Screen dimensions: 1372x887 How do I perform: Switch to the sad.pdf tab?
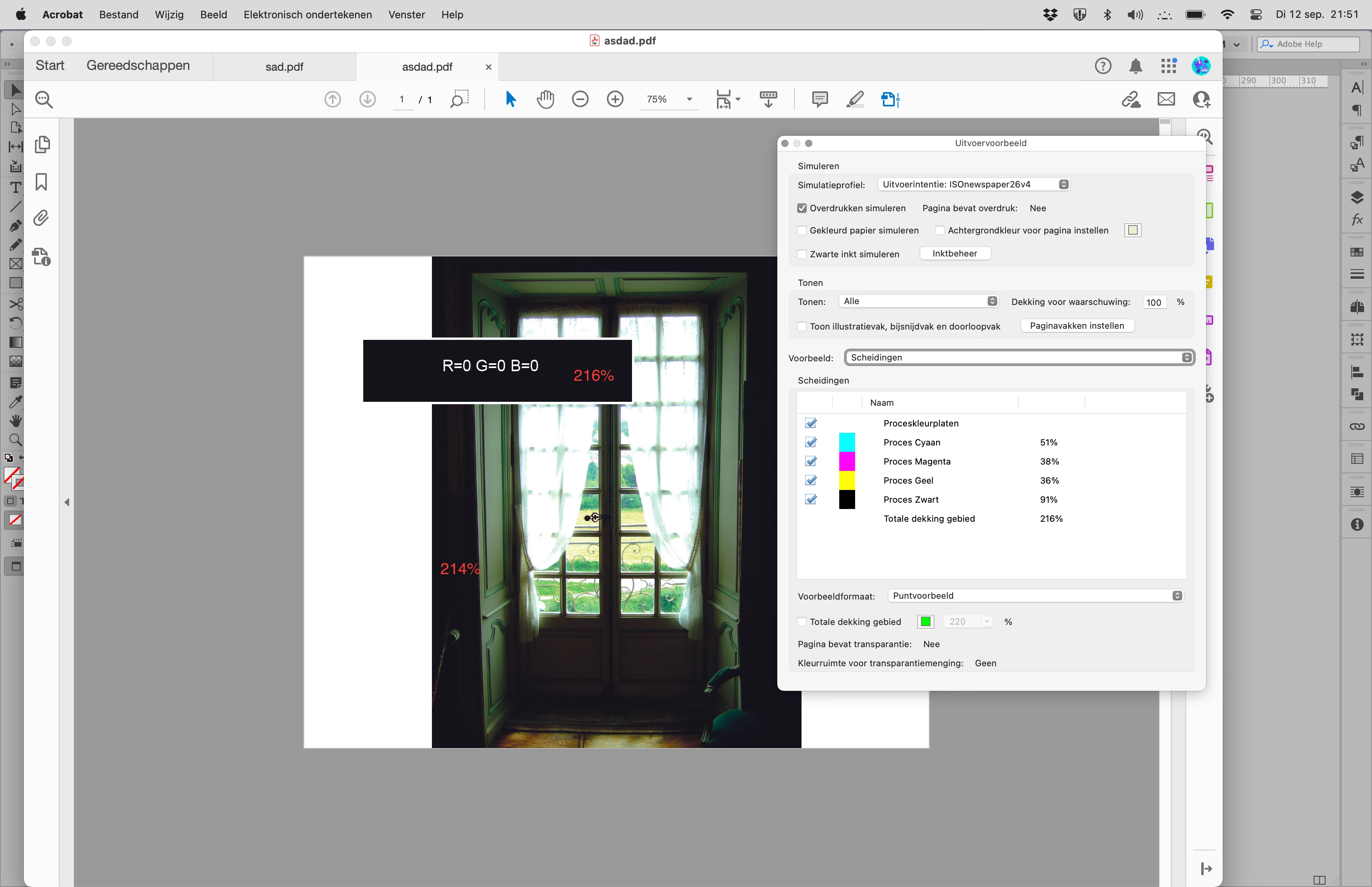(284, 67)
